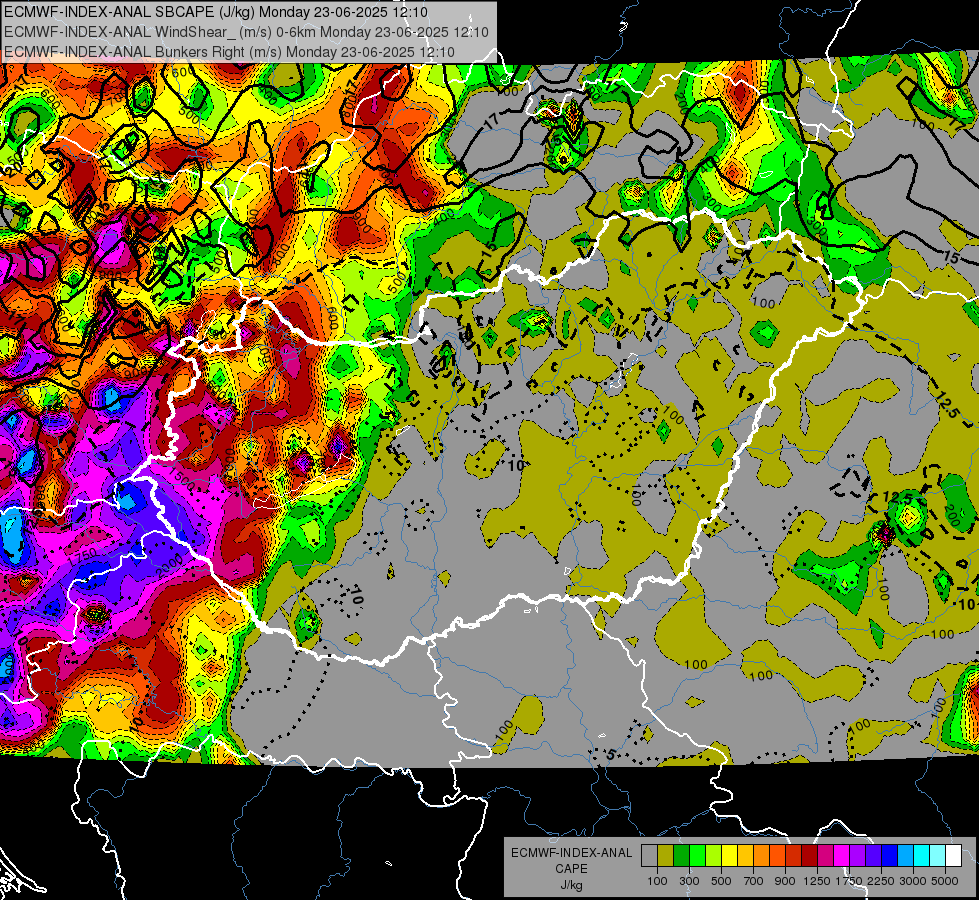979x900 pixels.
Task: Click the pale cyan legend swatch
Action: pyautogui.click(x=938, y=856)
